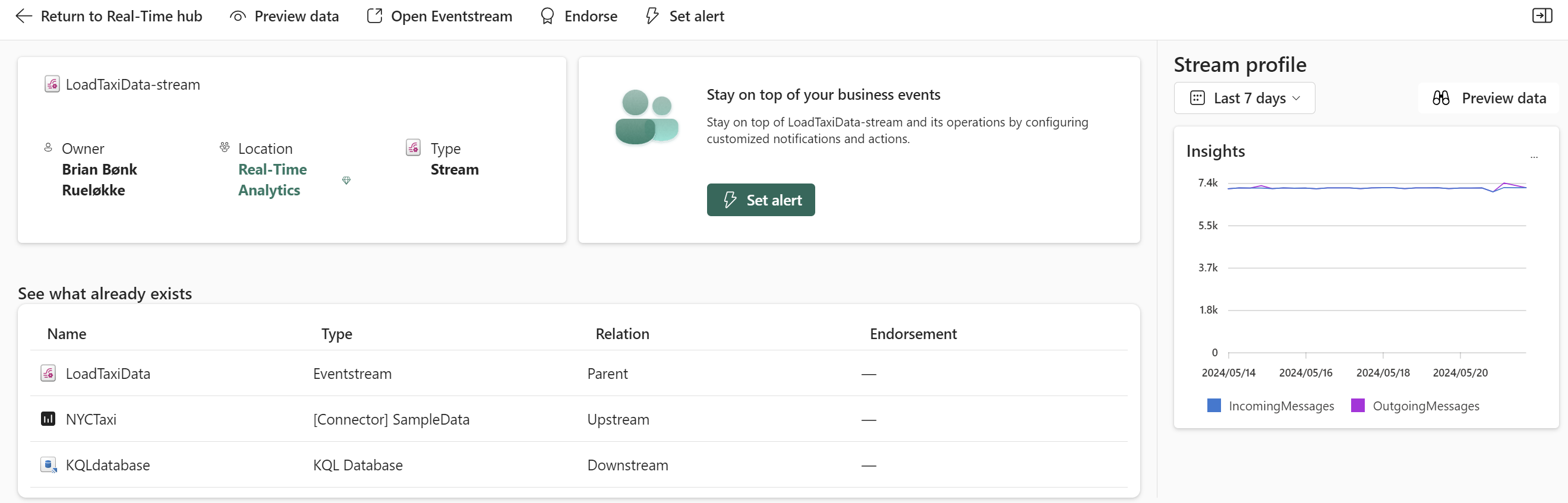Click the LoadTaxiData eventstream row icon
Viewport: 1568px width, 503px height.
(48, 374)
